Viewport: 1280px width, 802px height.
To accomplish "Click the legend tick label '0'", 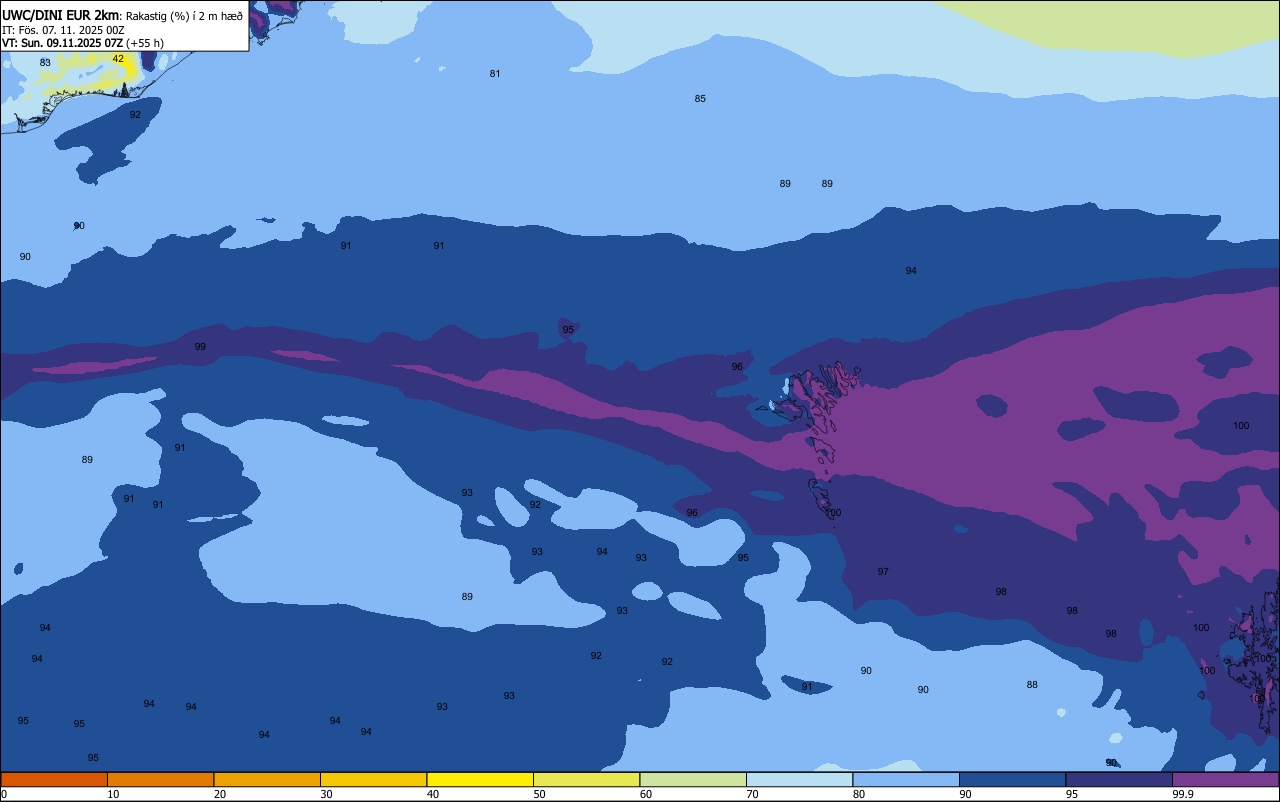I will pyautogui.click(x=4, y=794).
